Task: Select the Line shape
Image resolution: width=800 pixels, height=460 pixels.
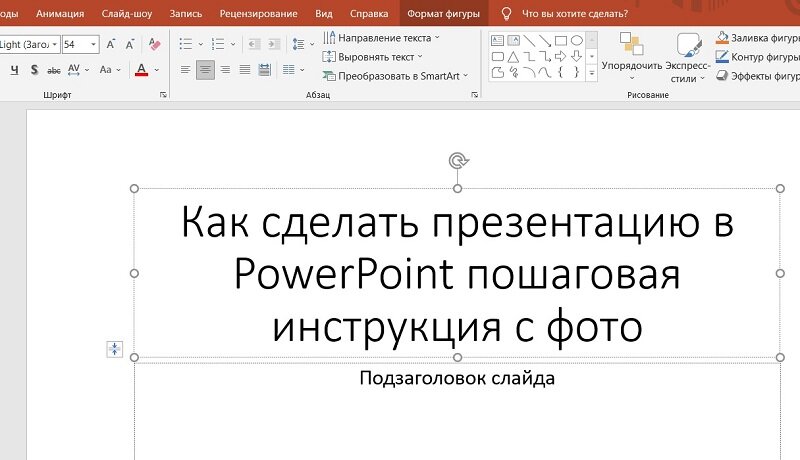Action: click(x=529, y=40)
